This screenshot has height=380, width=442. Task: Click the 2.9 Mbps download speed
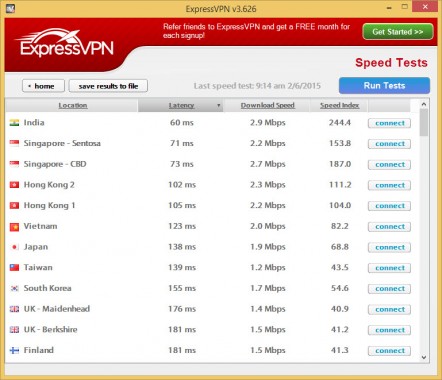[268, 123]
